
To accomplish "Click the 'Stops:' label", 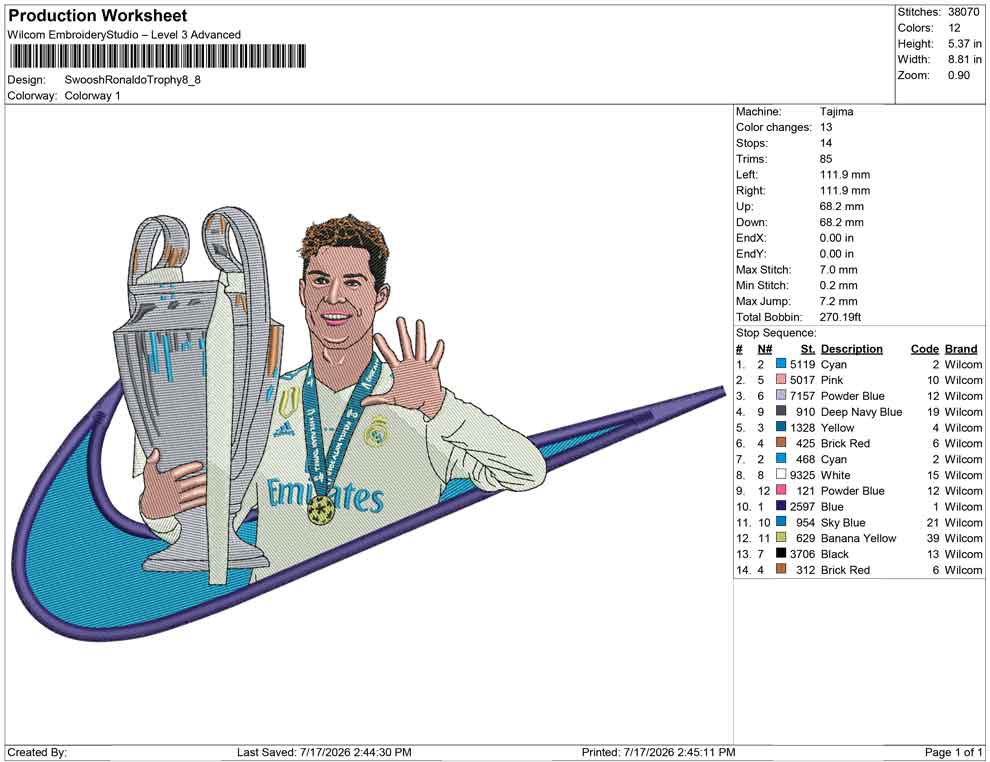I will (x=751, y=143).
